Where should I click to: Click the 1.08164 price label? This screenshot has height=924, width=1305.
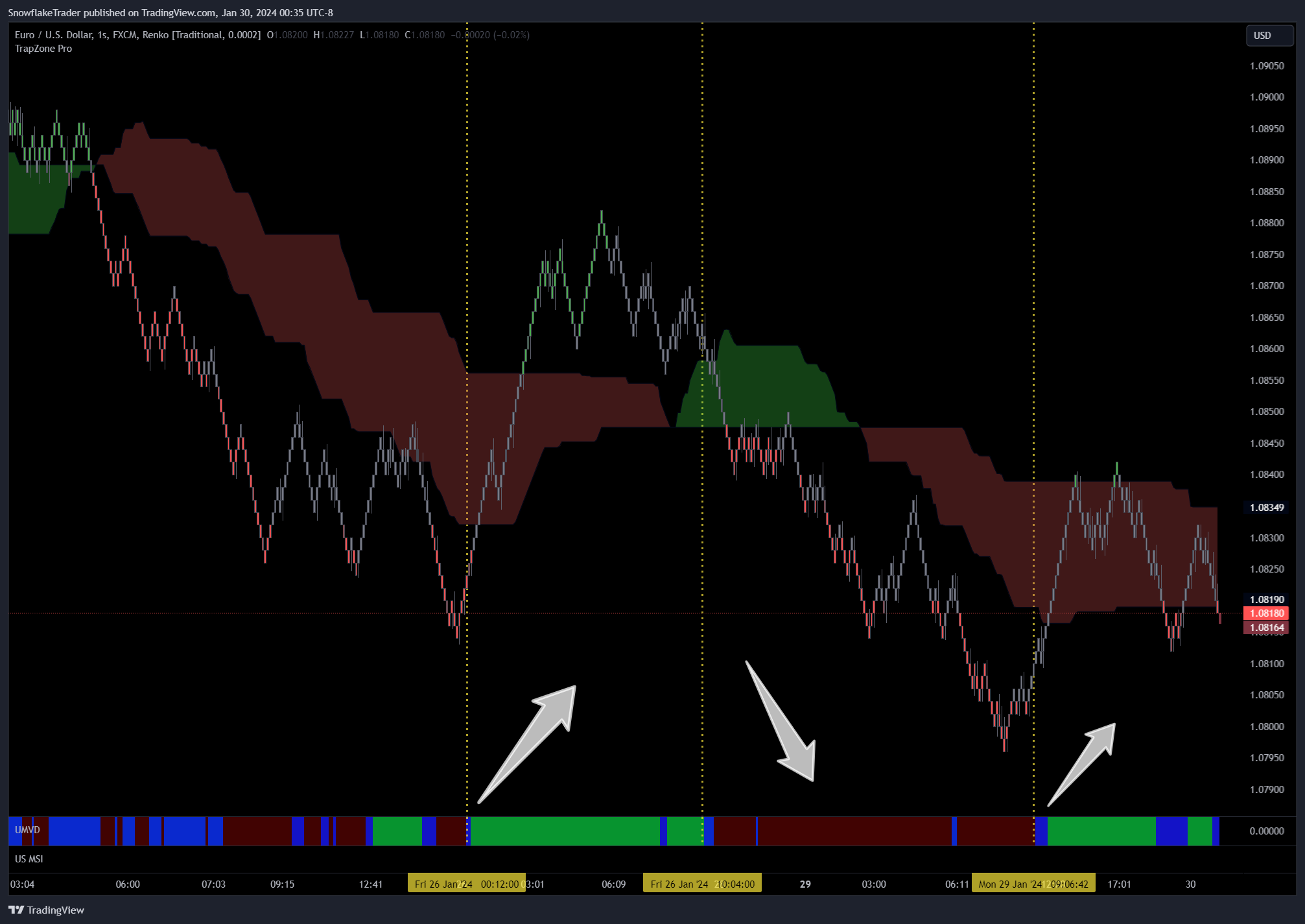tap(1267, 628)
